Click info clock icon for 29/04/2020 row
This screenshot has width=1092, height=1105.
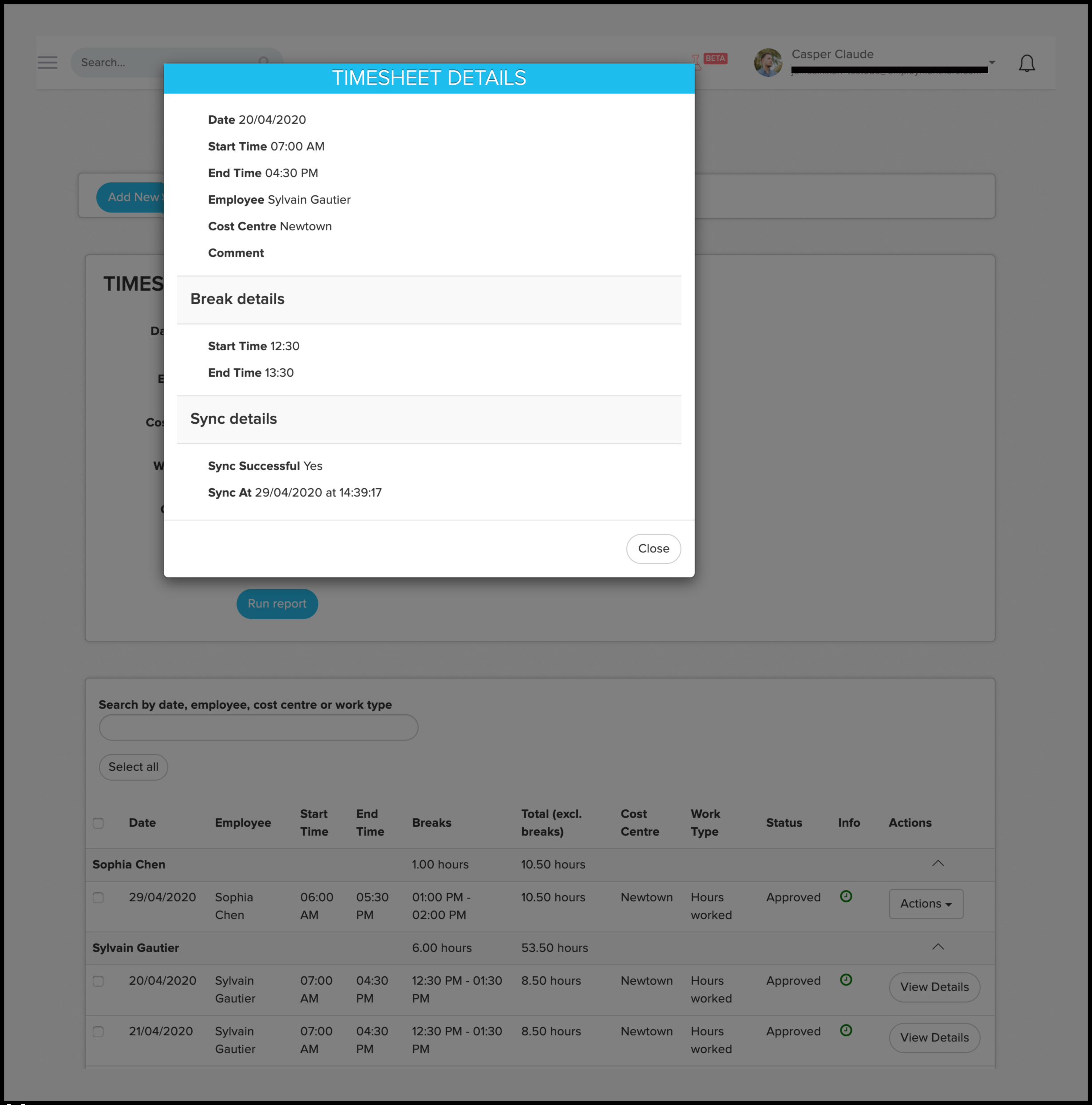pyautogui.click(x=846, y=896)
